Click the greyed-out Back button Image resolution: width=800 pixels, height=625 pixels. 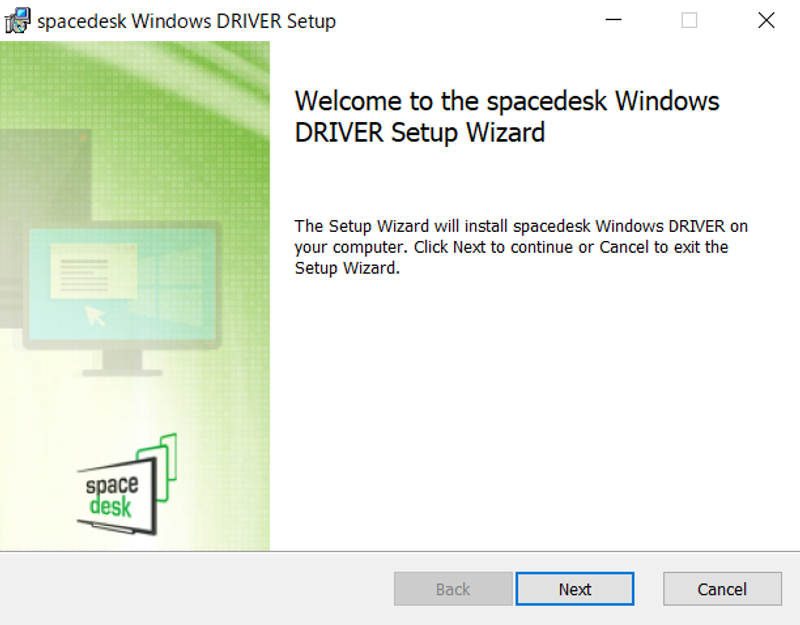point(453,589)
